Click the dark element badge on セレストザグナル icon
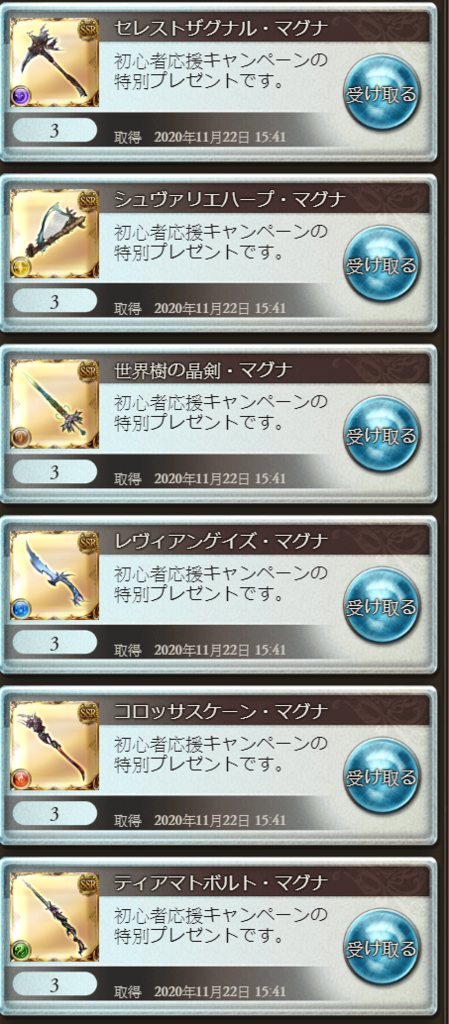The image size is (449, 1024). pyautogui.click(x=21, y=96)
